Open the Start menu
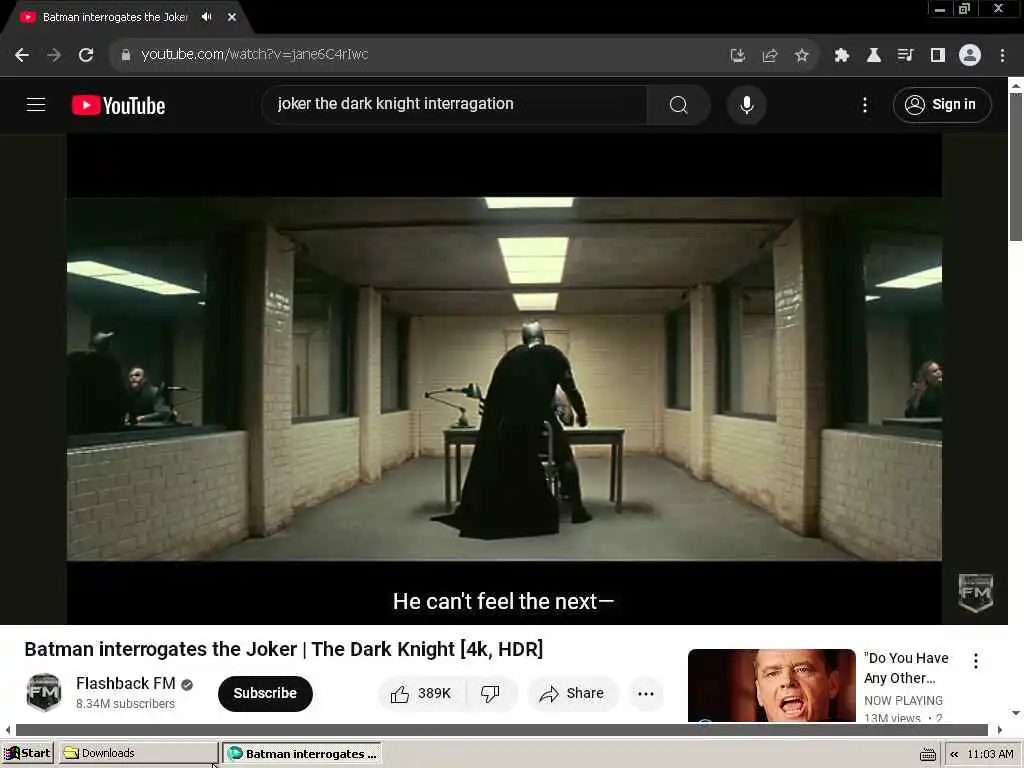Viewport: 1024px width, 768px height. tap(28, 754)
